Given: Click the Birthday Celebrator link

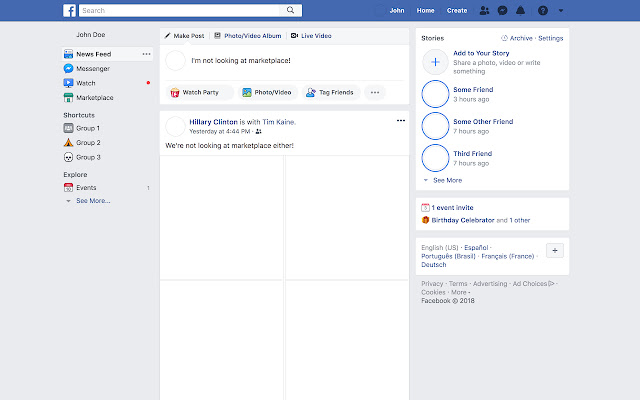Looking at the screenshot, I should (463, 220).
